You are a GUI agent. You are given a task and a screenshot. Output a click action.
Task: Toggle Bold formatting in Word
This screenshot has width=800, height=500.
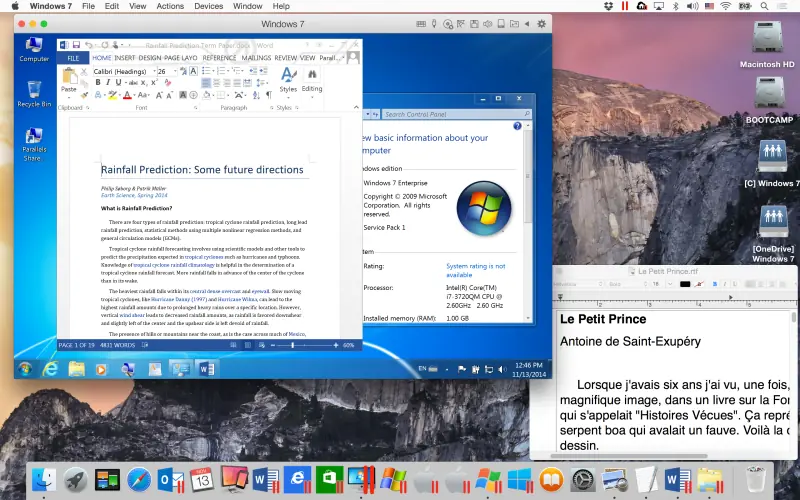point(98,82)
